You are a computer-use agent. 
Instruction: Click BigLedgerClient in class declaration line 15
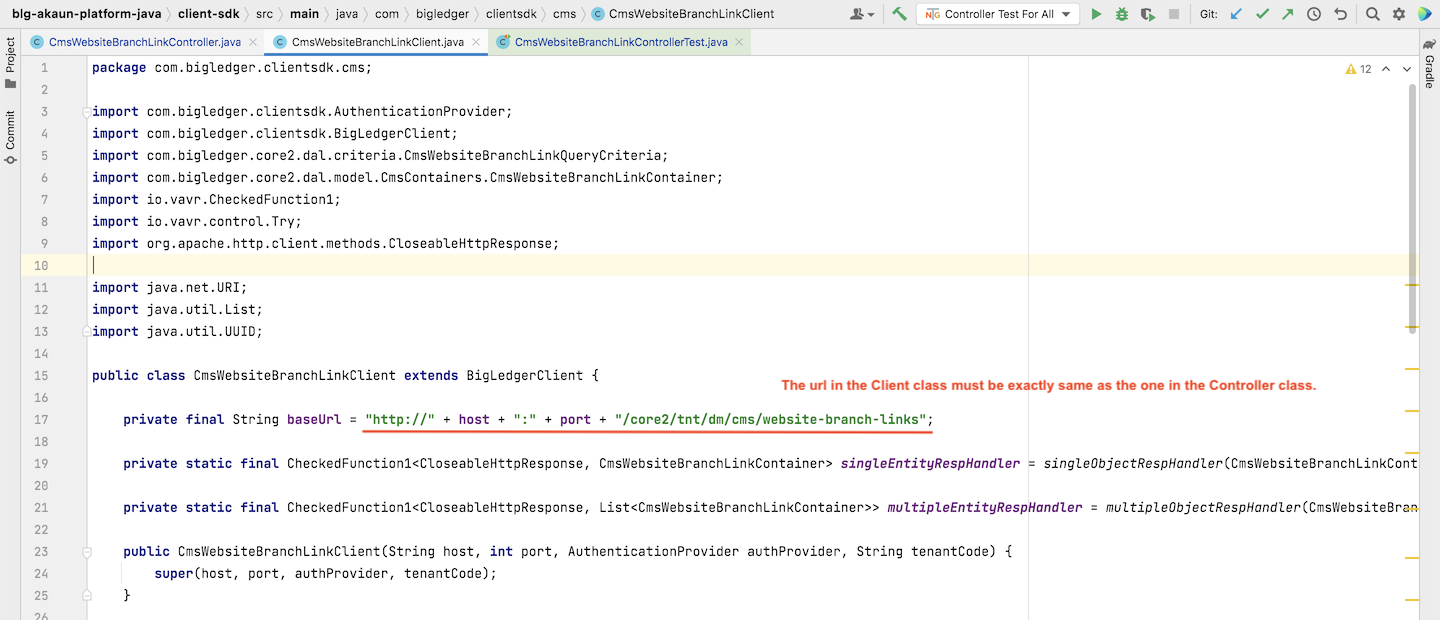[x=525, y=376]
